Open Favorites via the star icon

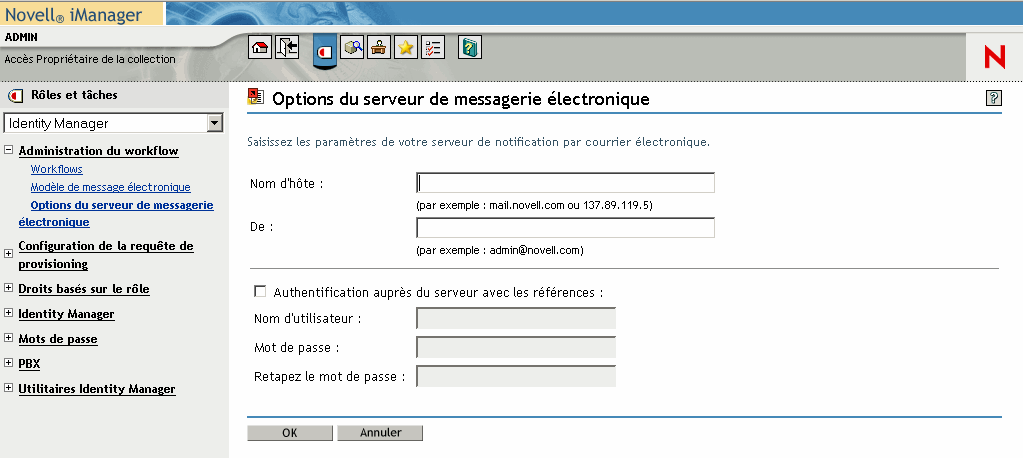click(406, 48)
